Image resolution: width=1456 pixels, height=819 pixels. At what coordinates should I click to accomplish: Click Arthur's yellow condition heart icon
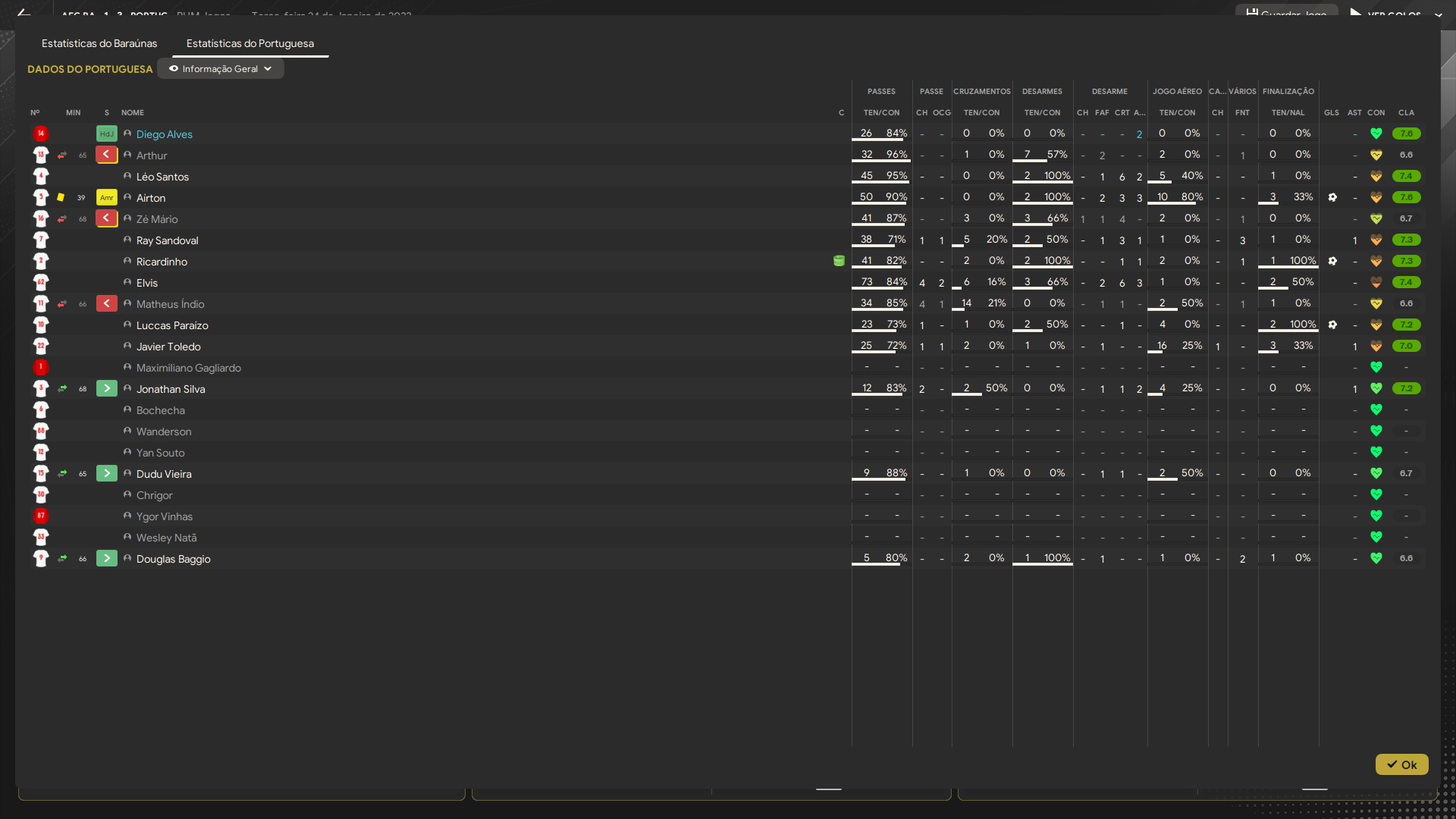pos(1376,155)
